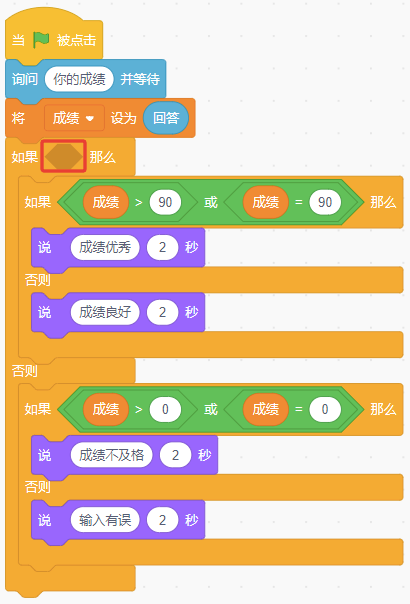The image size is (410, 604).
Task: Click the green flag icon in hat block
Action: coord(41,40)
